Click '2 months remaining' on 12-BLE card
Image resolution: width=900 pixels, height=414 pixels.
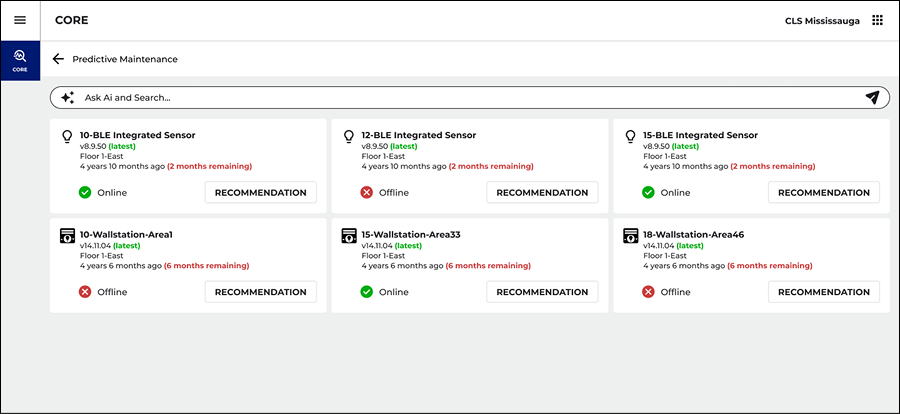coord(491,167)
